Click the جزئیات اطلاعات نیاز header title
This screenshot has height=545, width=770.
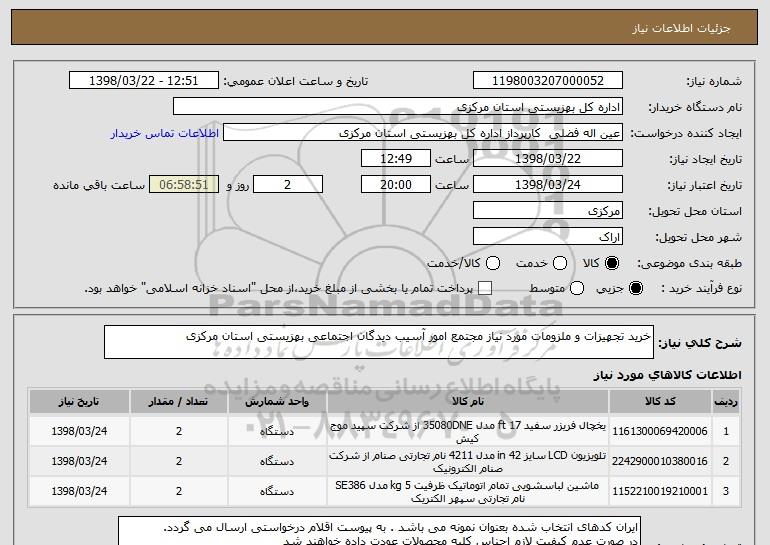(x=681, y=28)
